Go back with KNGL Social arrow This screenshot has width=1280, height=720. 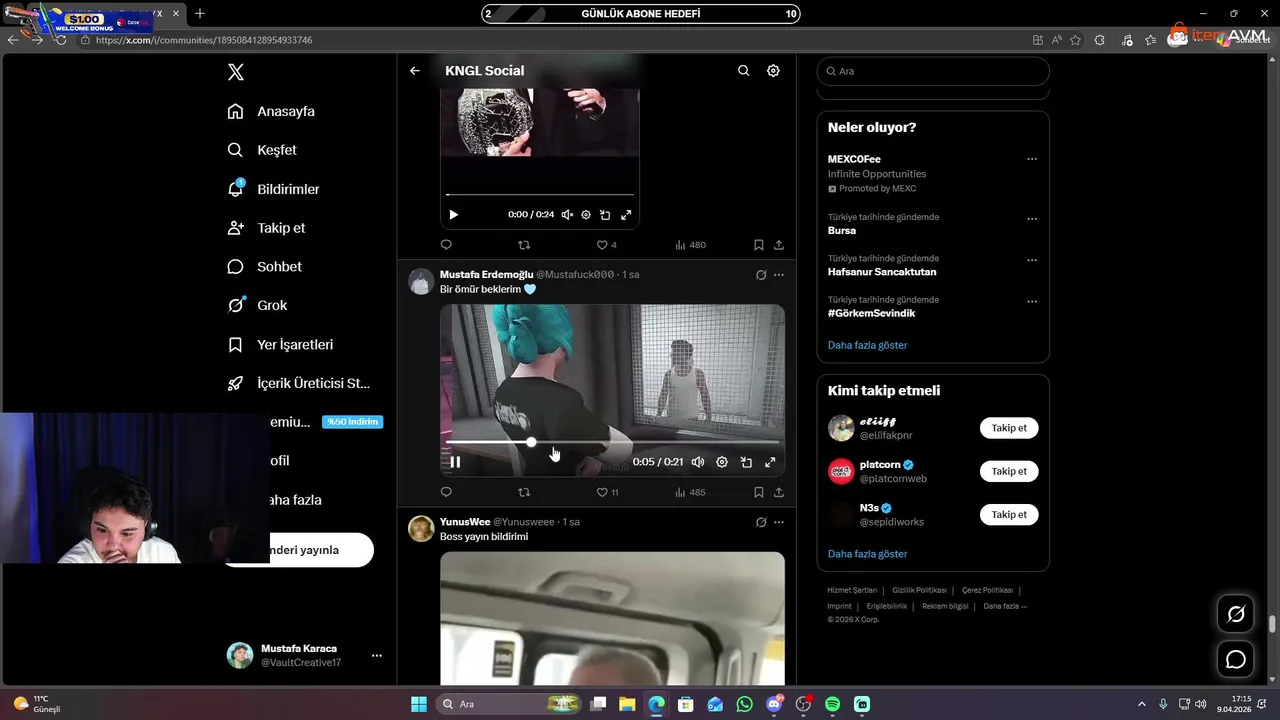(x=415, y=71)
